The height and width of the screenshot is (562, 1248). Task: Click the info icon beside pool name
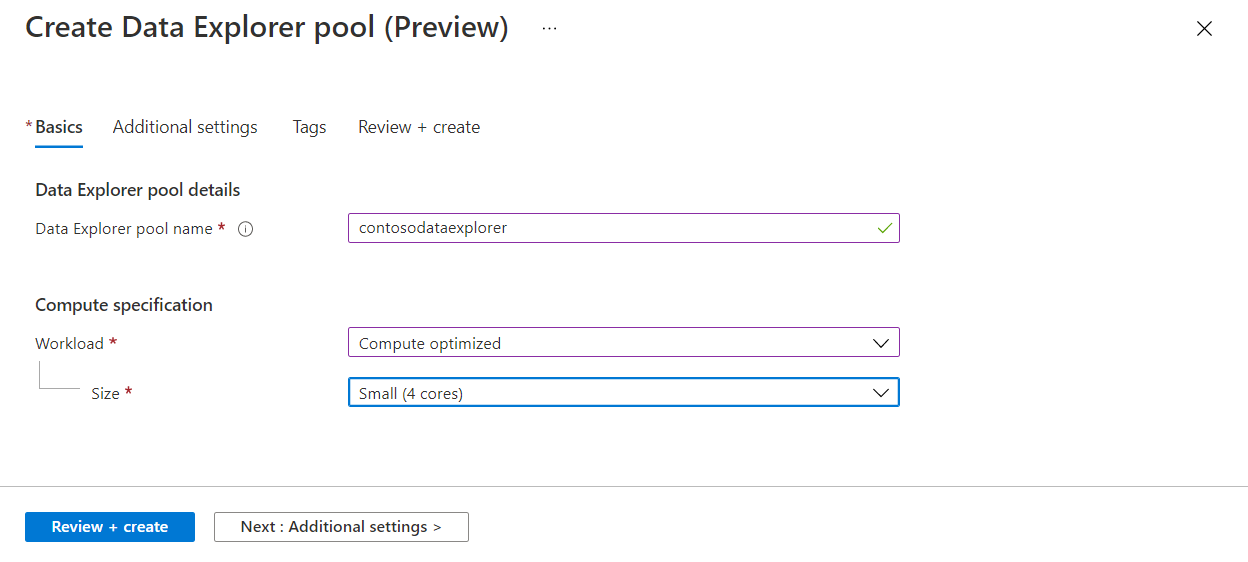click(246, 229)
